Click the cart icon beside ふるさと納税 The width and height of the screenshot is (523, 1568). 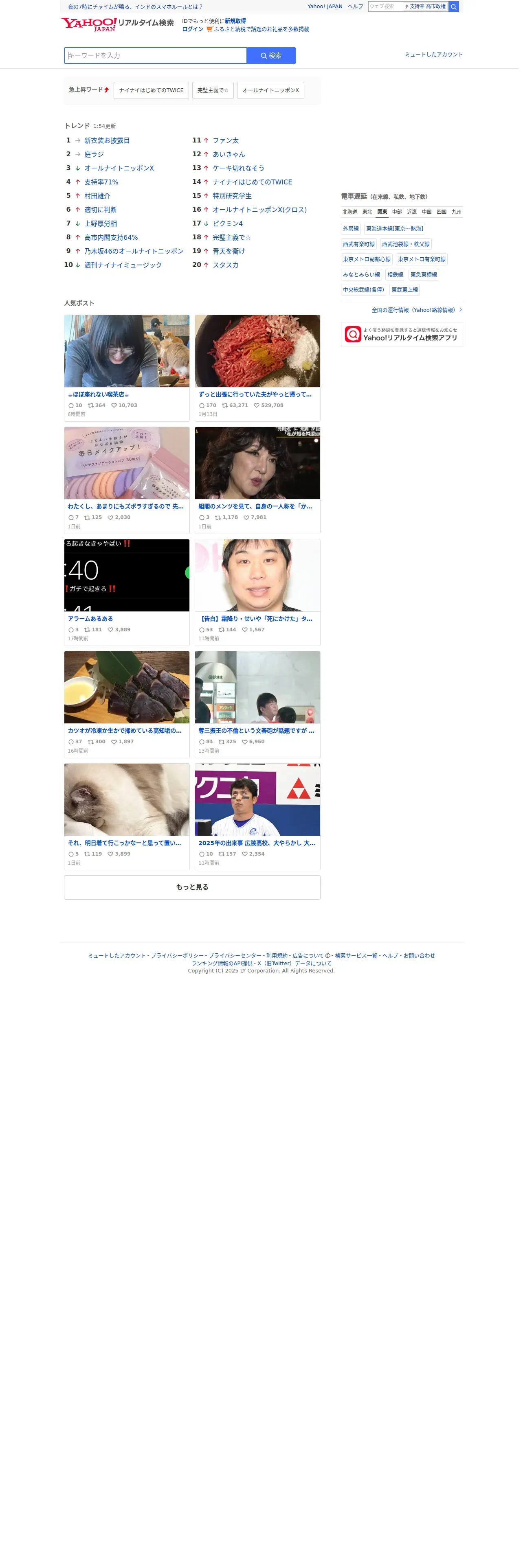[211, 29]
